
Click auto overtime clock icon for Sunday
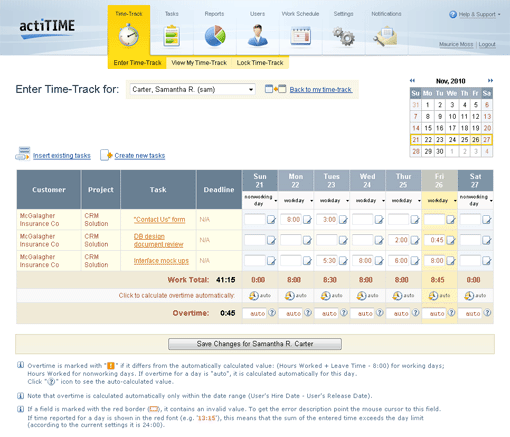pyautogui.click(x=254, y=296)
